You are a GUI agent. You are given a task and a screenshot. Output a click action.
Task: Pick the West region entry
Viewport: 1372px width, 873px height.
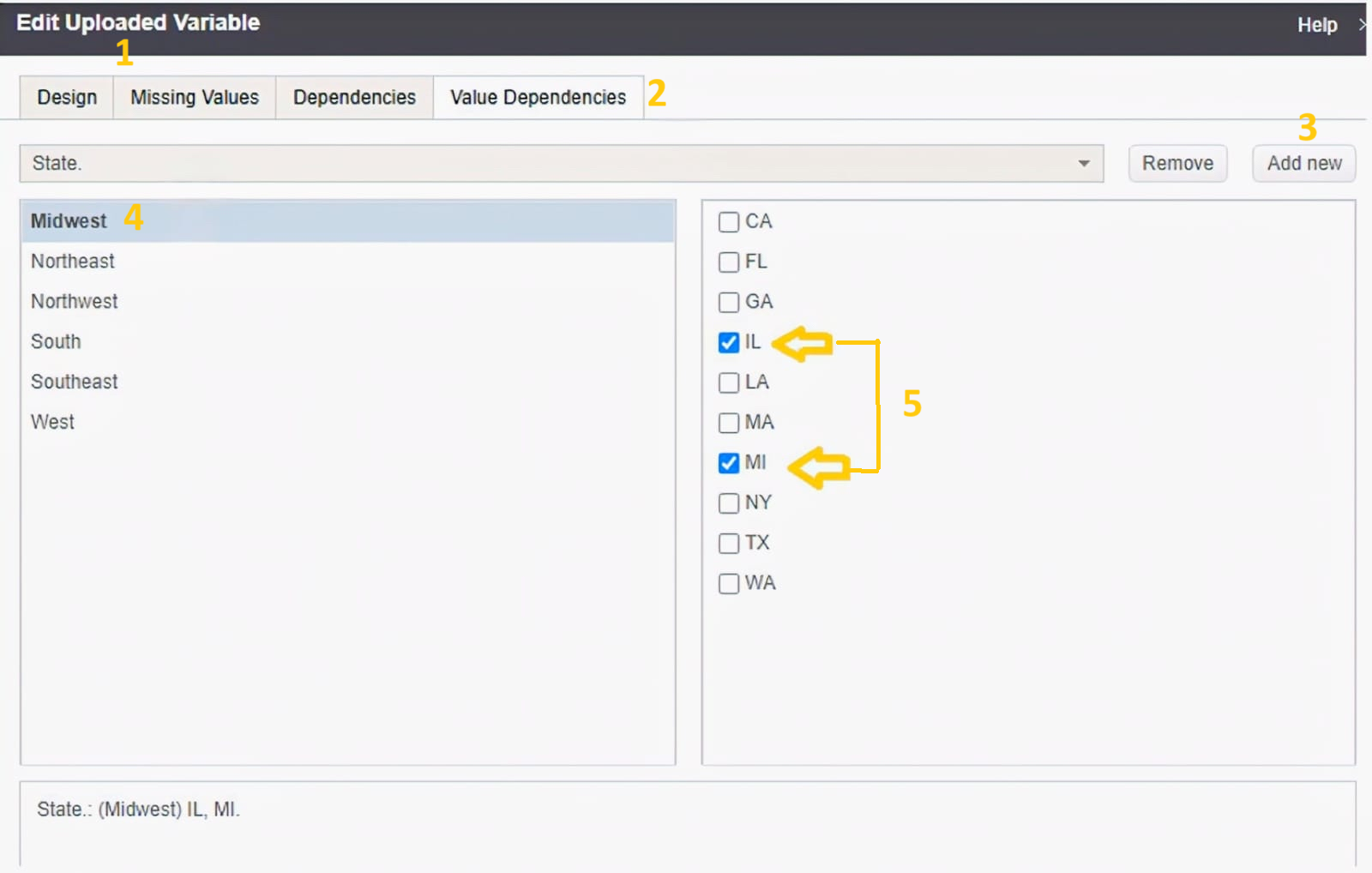[348, 422]
